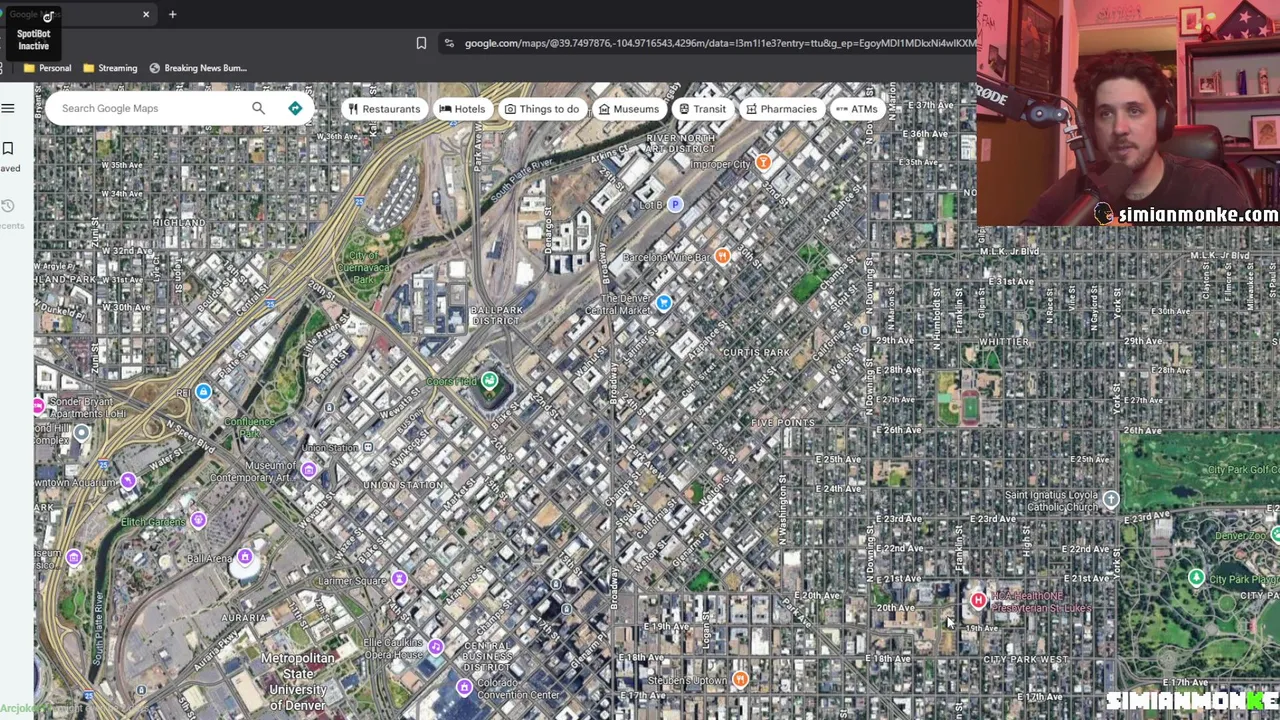Click the Barcelona Wine Bar pin

point(722,257)
